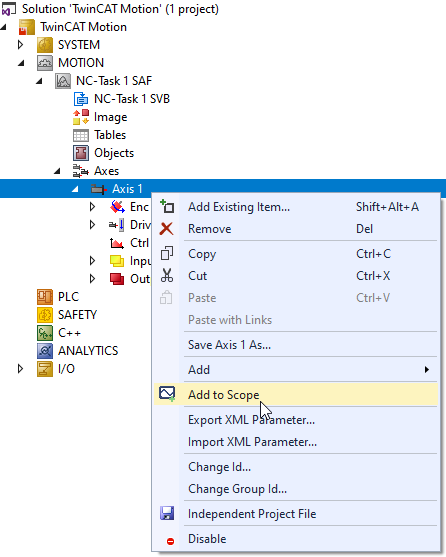This screenshot has width=446, height=557.
Task: Click the Copy menu icon
Action: [167, 254]
